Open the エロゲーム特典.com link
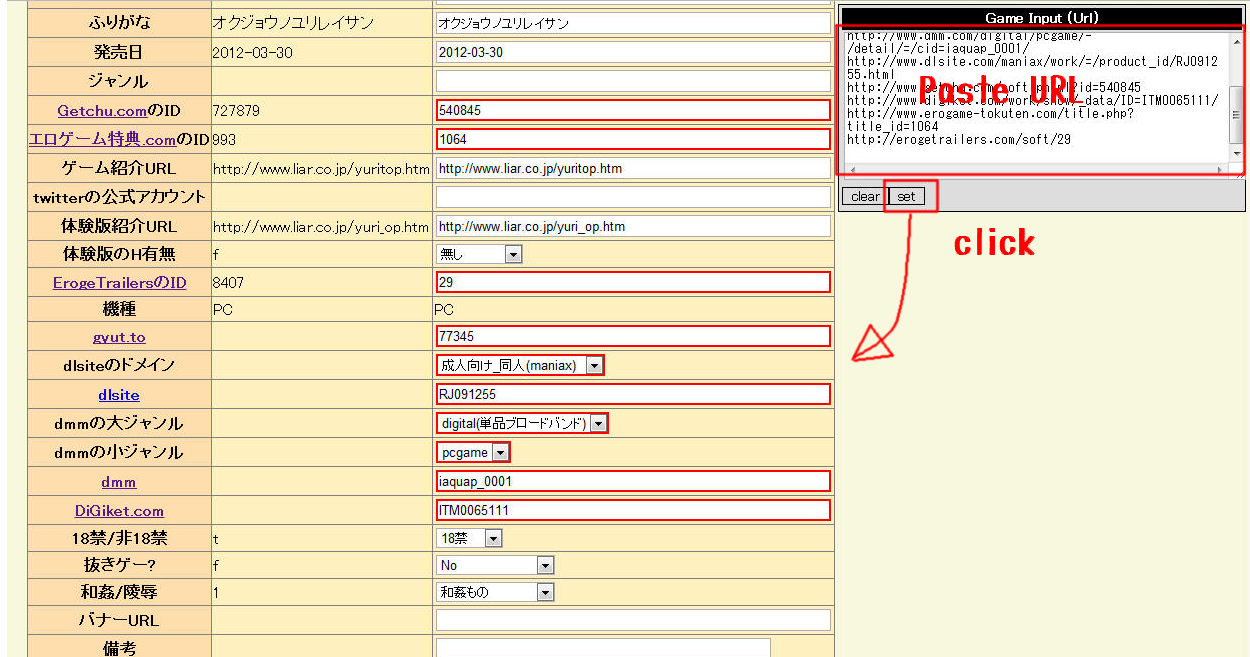 coord(102,139)
